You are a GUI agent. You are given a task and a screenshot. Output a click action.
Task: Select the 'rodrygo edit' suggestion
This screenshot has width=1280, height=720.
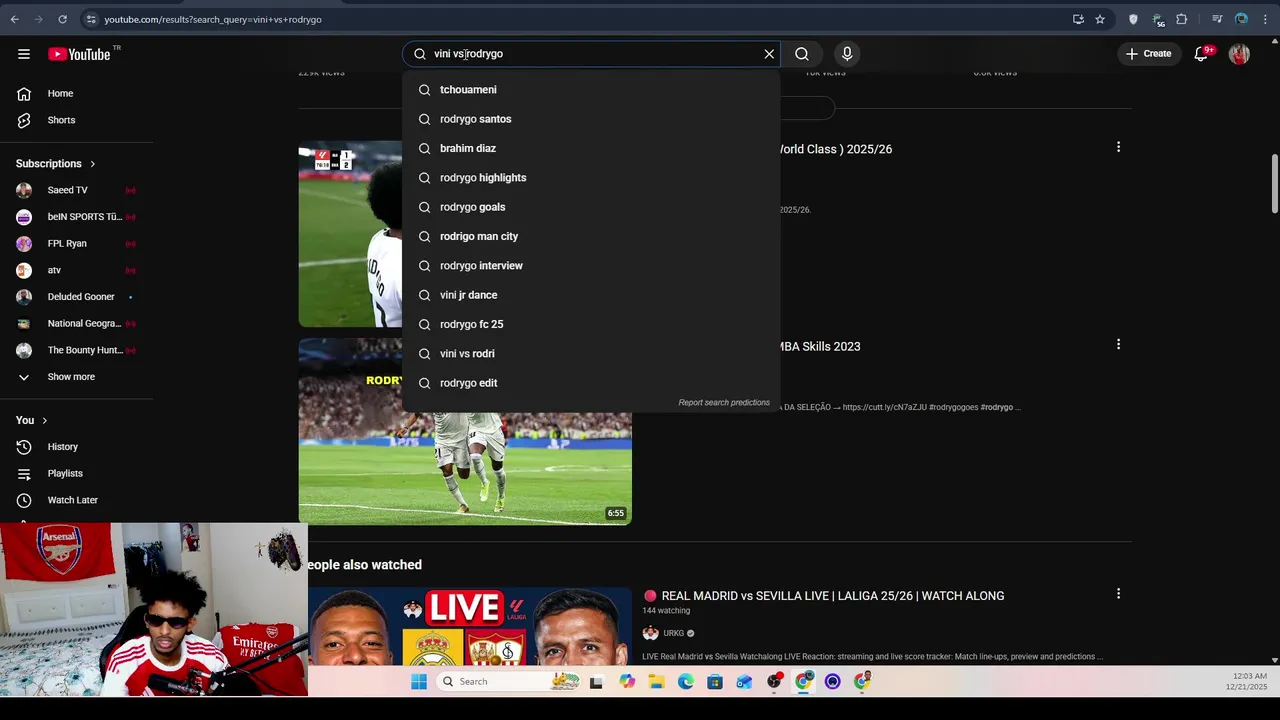click(591, 383)
